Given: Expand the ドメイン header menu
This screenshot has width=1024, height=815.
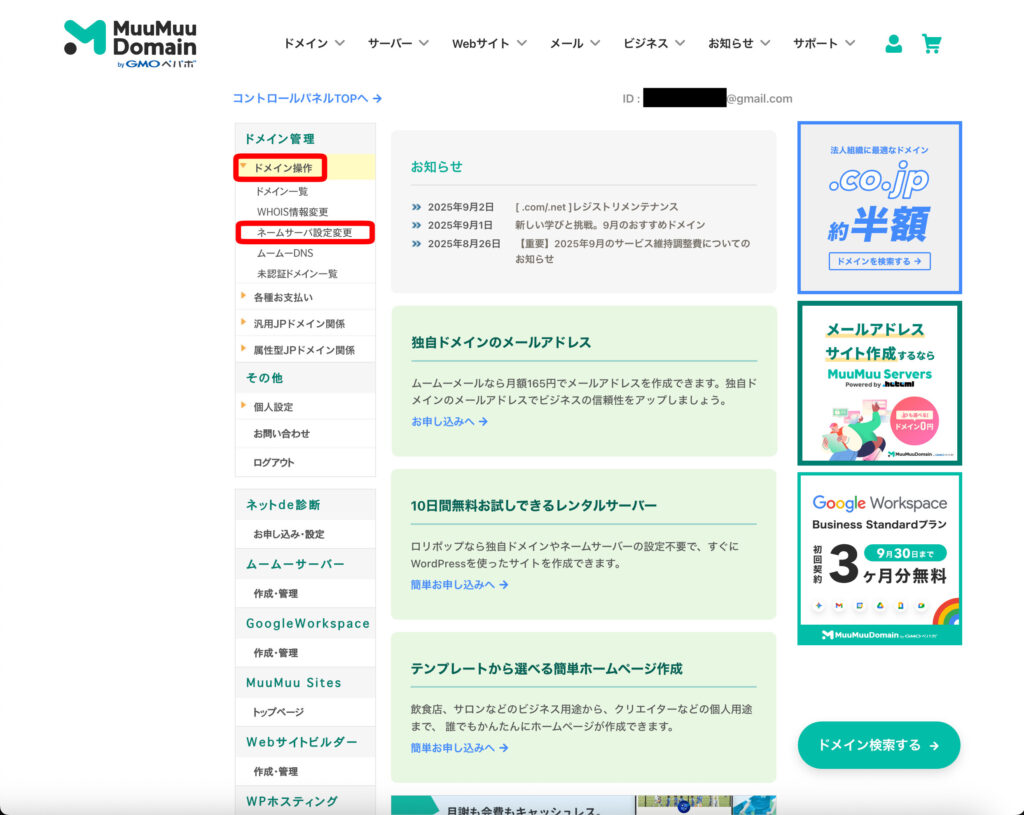Looking at the screenshot, I should (x=313, y=44).
